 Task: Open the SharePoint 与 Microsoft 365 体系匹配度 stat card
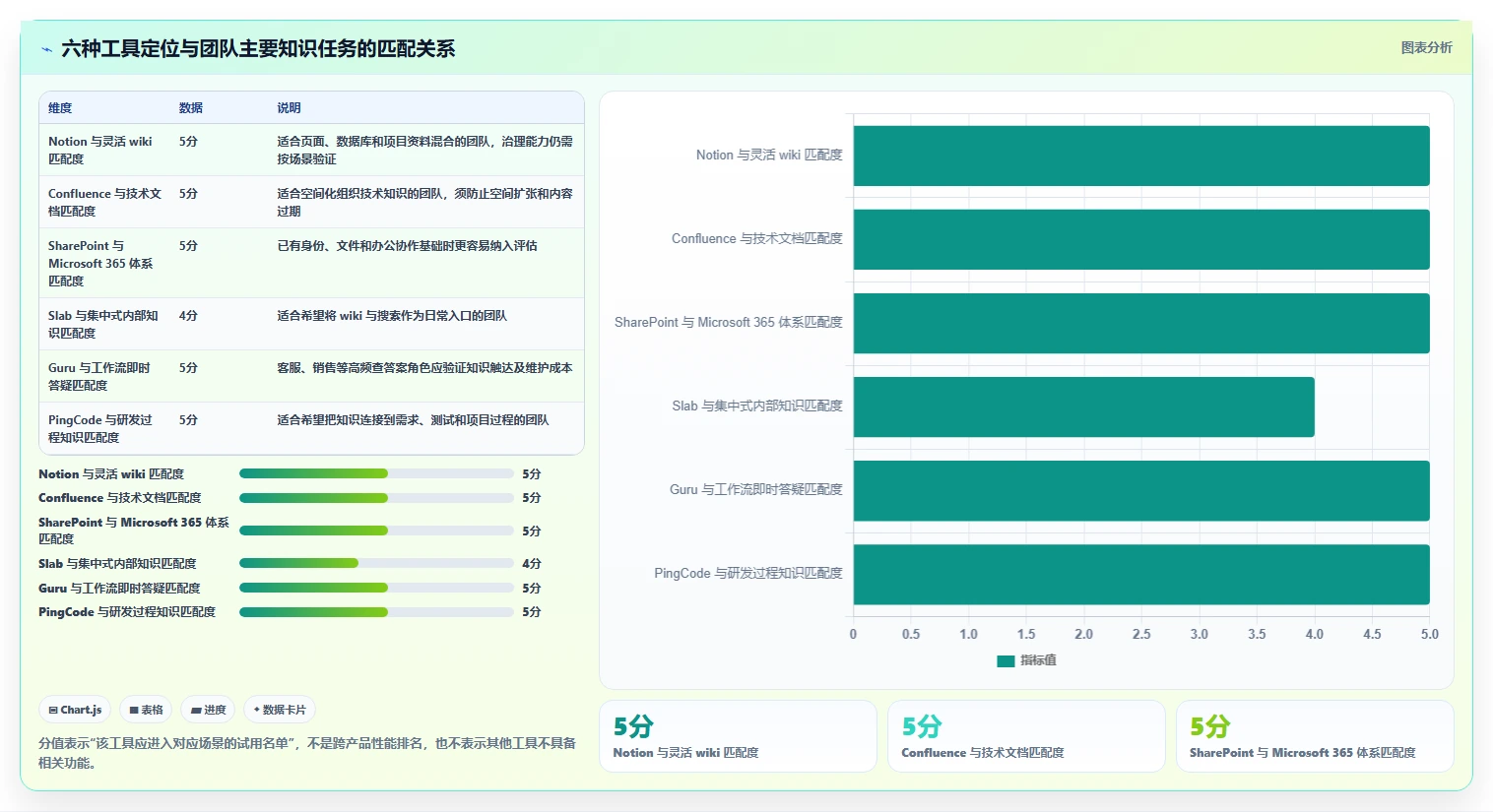click(x=1315, y=736)
